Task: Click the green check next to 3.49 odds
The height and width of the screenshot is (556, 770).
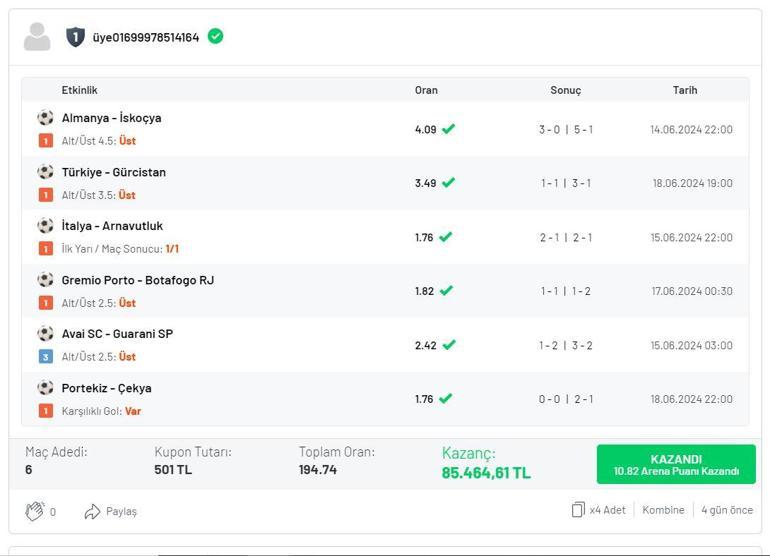Action: click(x=448, y=183)
